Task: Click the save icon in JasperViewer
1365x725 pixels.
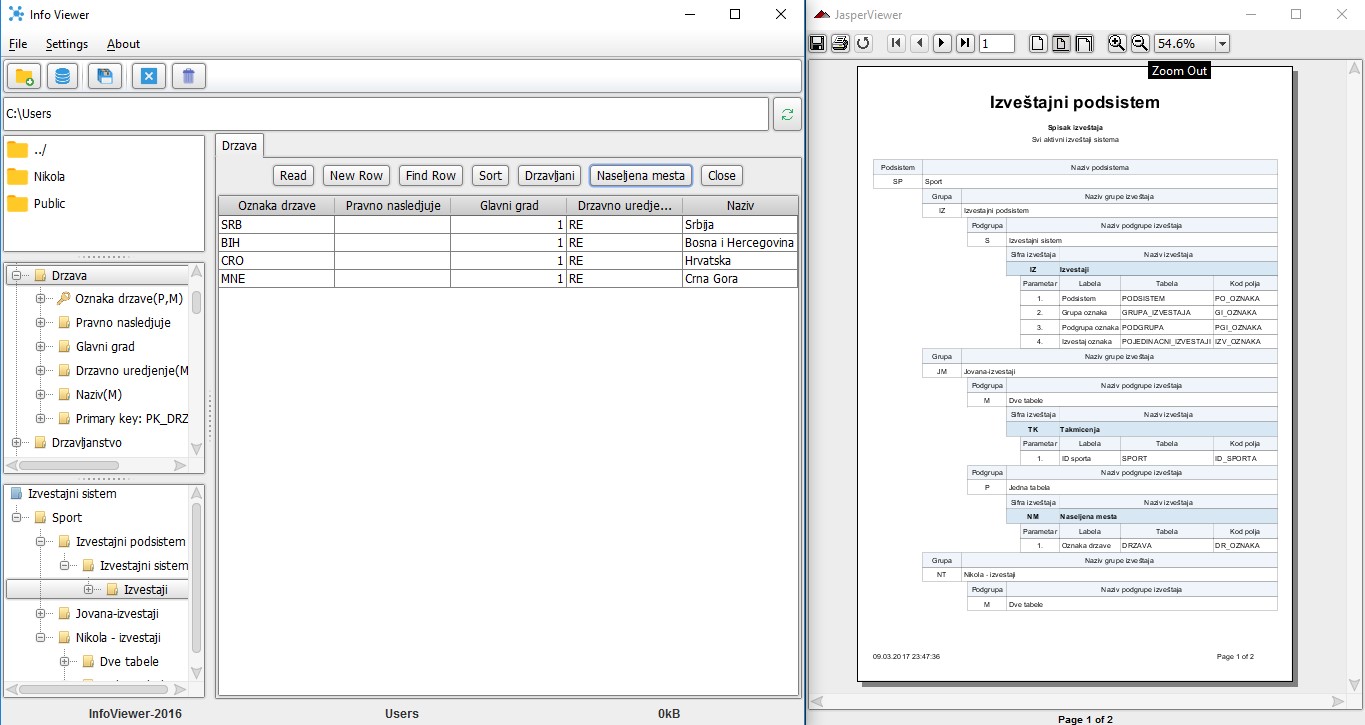Action: (817, 43)
